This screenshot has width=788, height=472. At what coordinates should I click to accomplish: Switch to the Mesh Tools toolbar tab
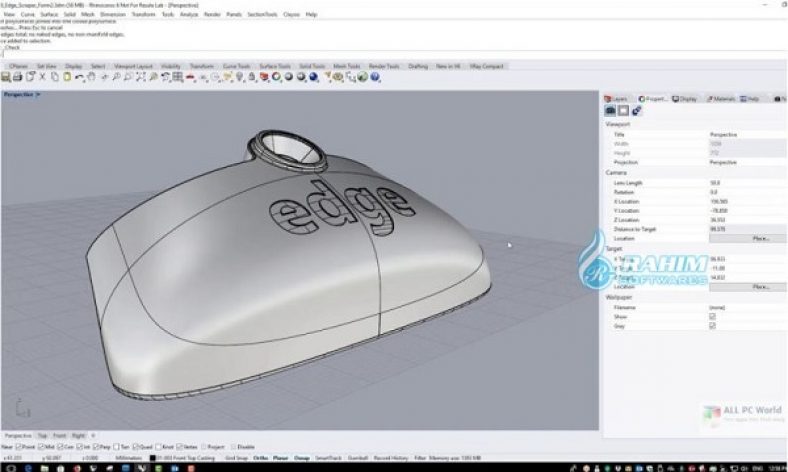pyautogui.click(x=347, y=66)
